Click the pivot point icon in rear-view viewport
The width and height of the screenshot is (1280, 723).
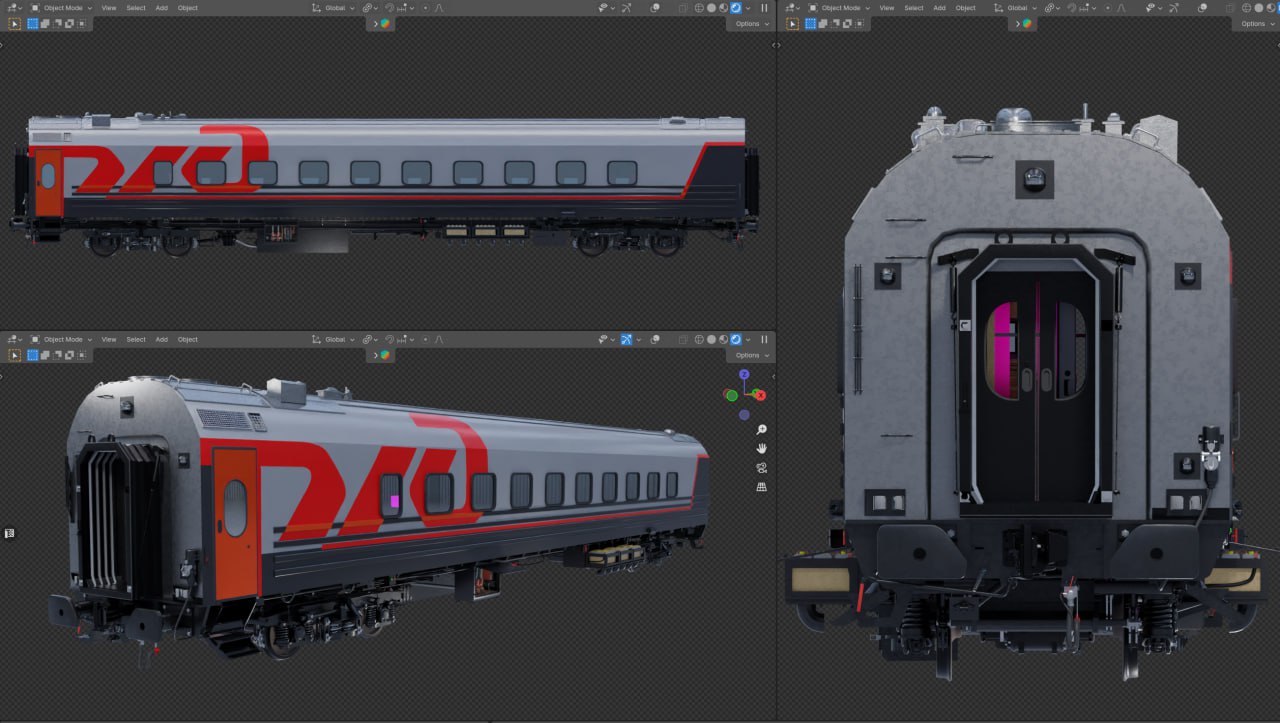[1051, 8]
